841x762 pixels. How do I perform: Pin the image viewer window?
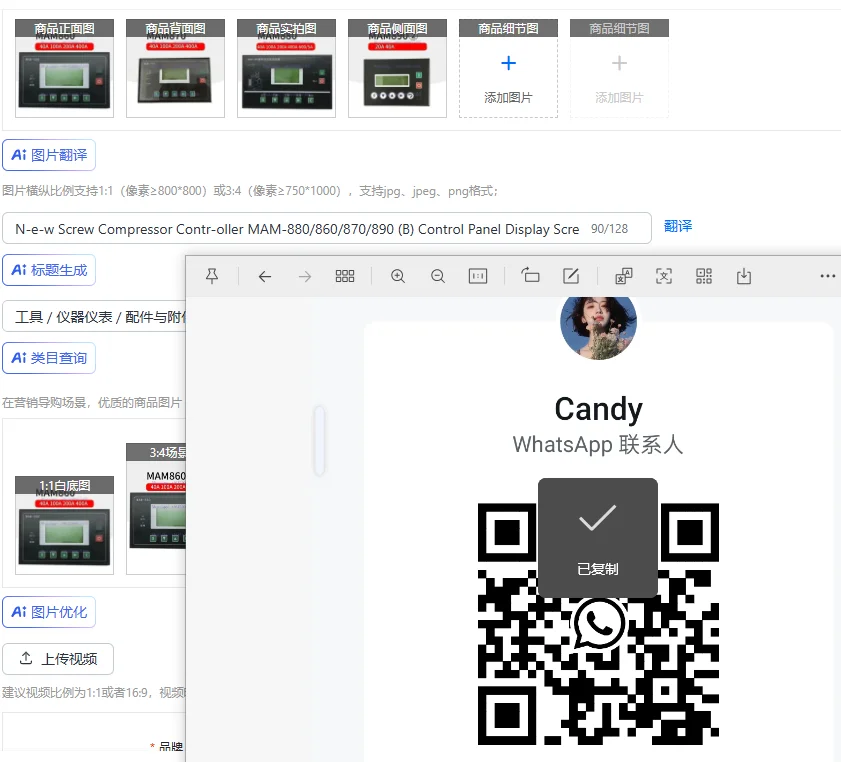click(x=212, y=276)
